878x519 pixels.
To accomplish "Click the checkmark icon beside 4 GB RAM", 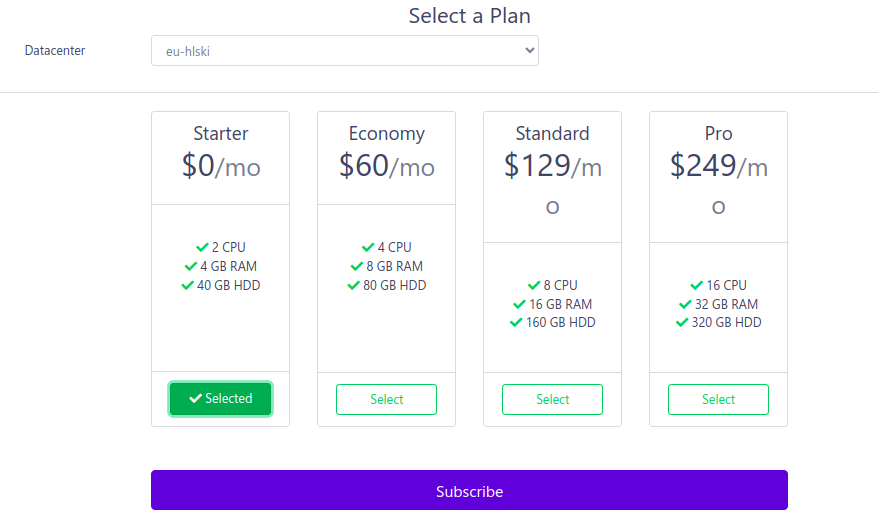I will coord(191,266).
